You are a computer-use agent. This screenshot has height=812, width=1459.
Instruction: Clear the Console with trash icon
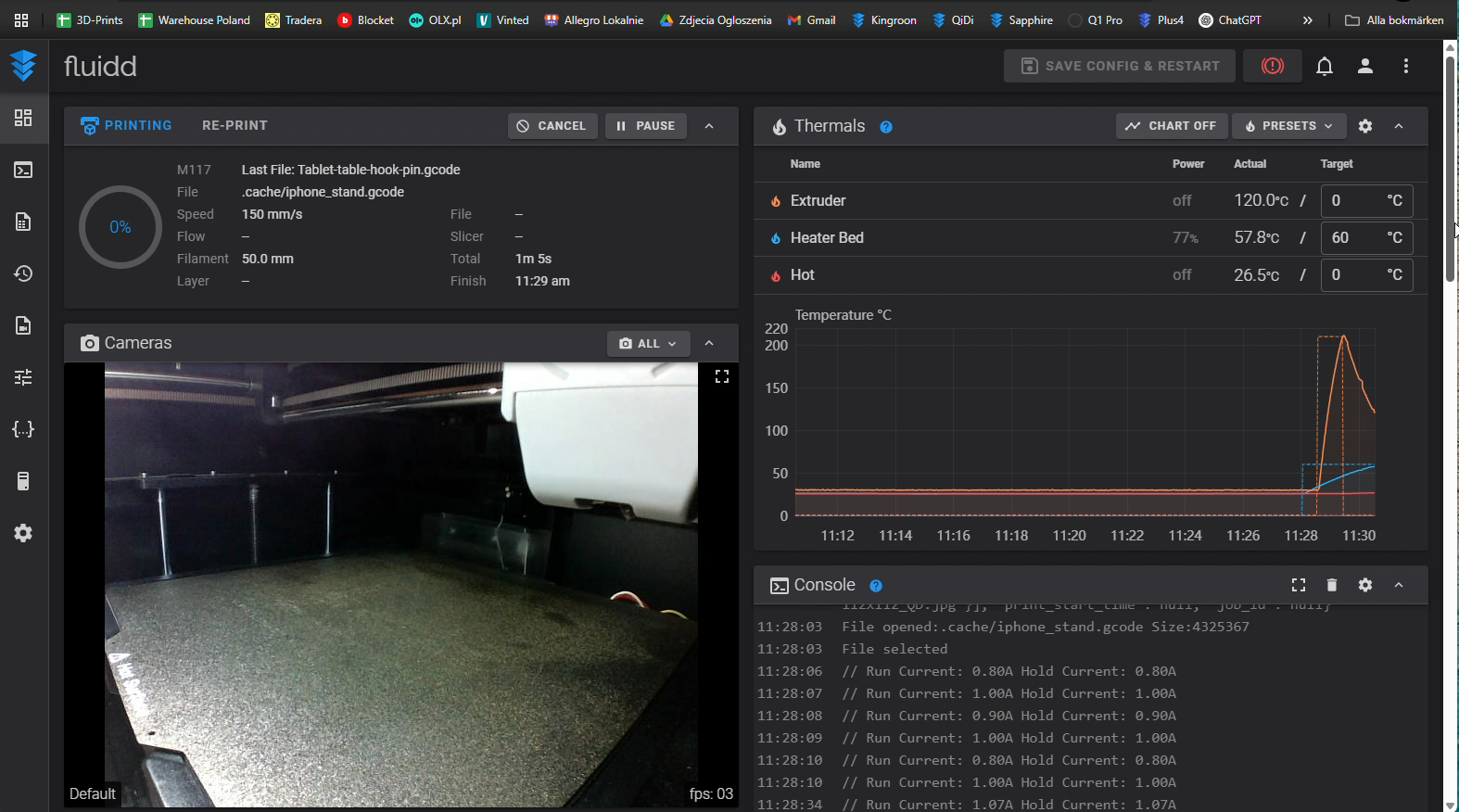click(1332, 585)
